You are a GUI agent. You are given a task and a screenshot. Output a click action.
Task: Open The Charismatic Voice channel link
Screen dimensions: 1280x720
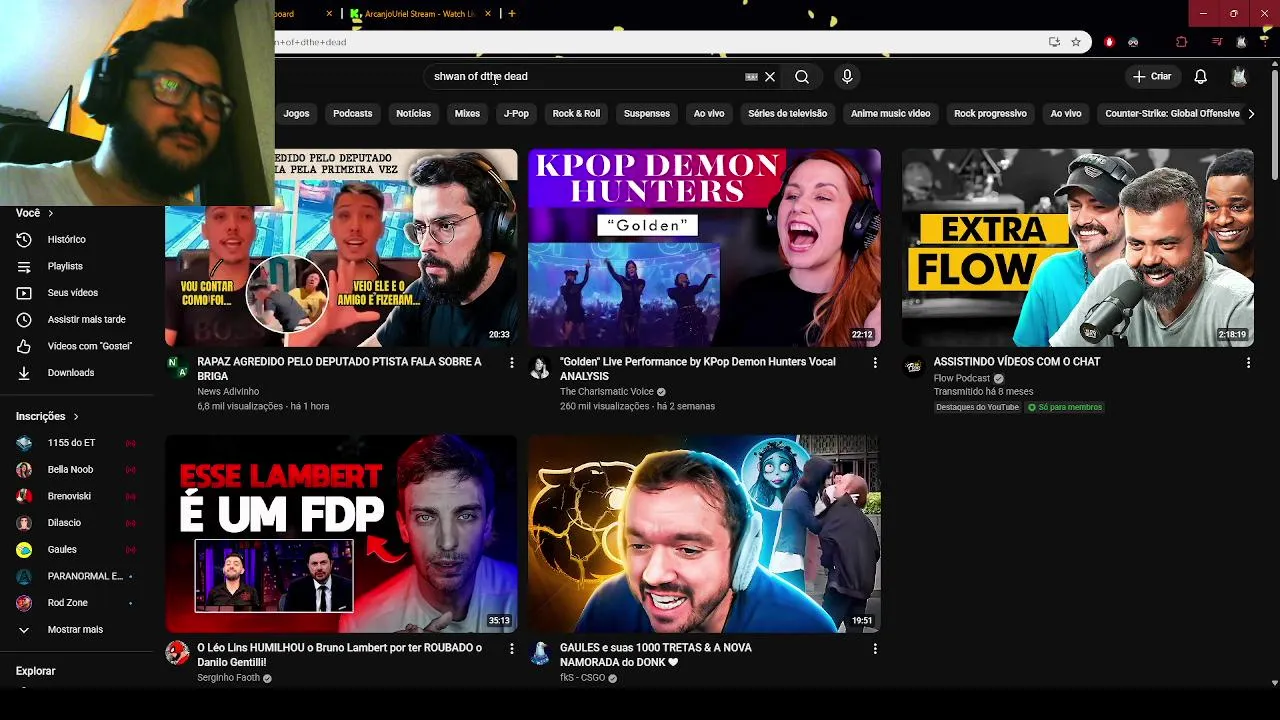point(606,392)
